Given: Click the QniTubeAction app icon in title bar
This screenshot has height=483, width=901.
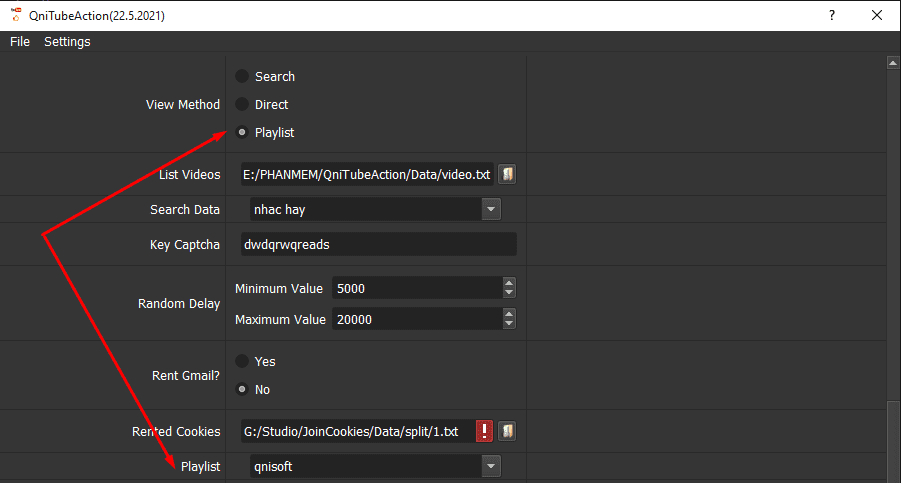Looking at the screenshot, I should pyautogui.click(x=14, y=15).
